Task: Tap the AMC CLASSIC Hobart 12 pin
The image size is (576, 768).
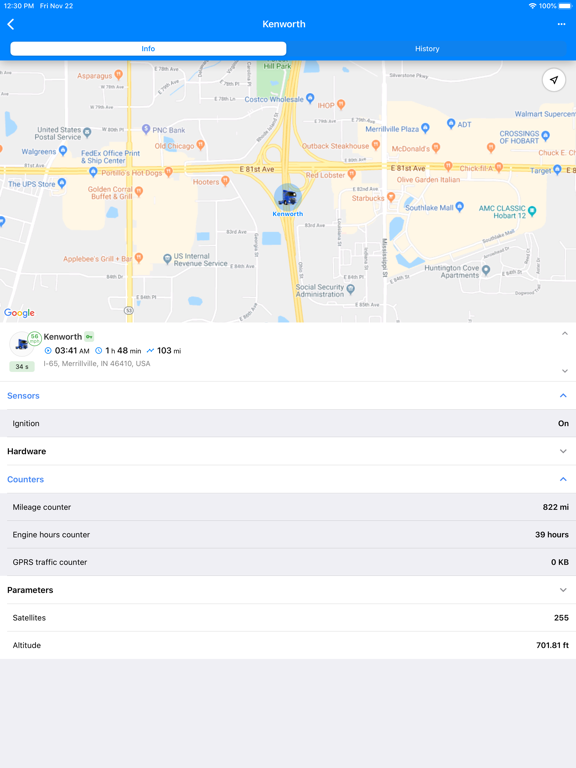Action: point(532,211)
